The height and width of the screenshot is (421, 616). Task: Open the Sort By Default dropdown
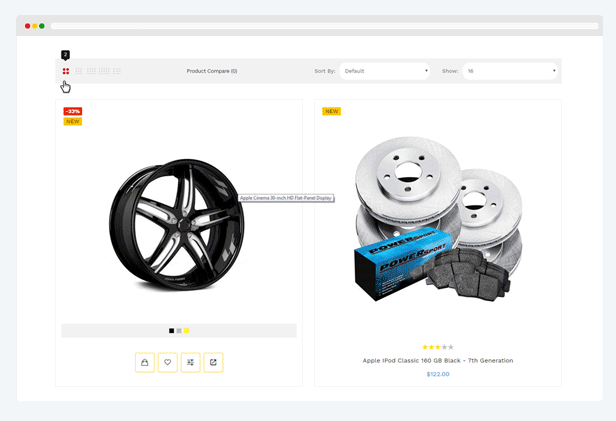coord(385,71)
